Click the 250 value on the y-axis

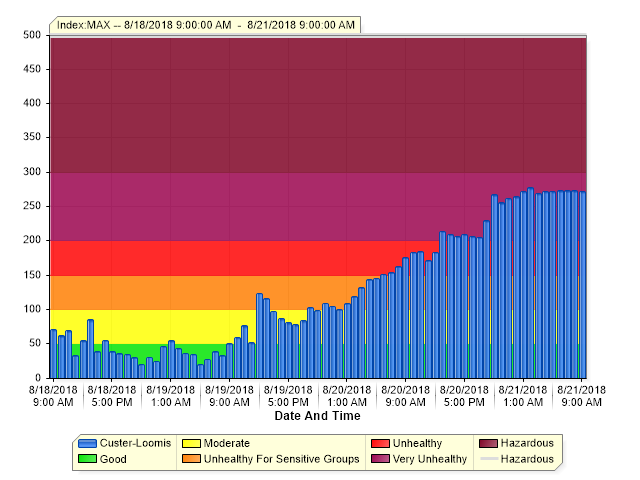tap(31, 206)
